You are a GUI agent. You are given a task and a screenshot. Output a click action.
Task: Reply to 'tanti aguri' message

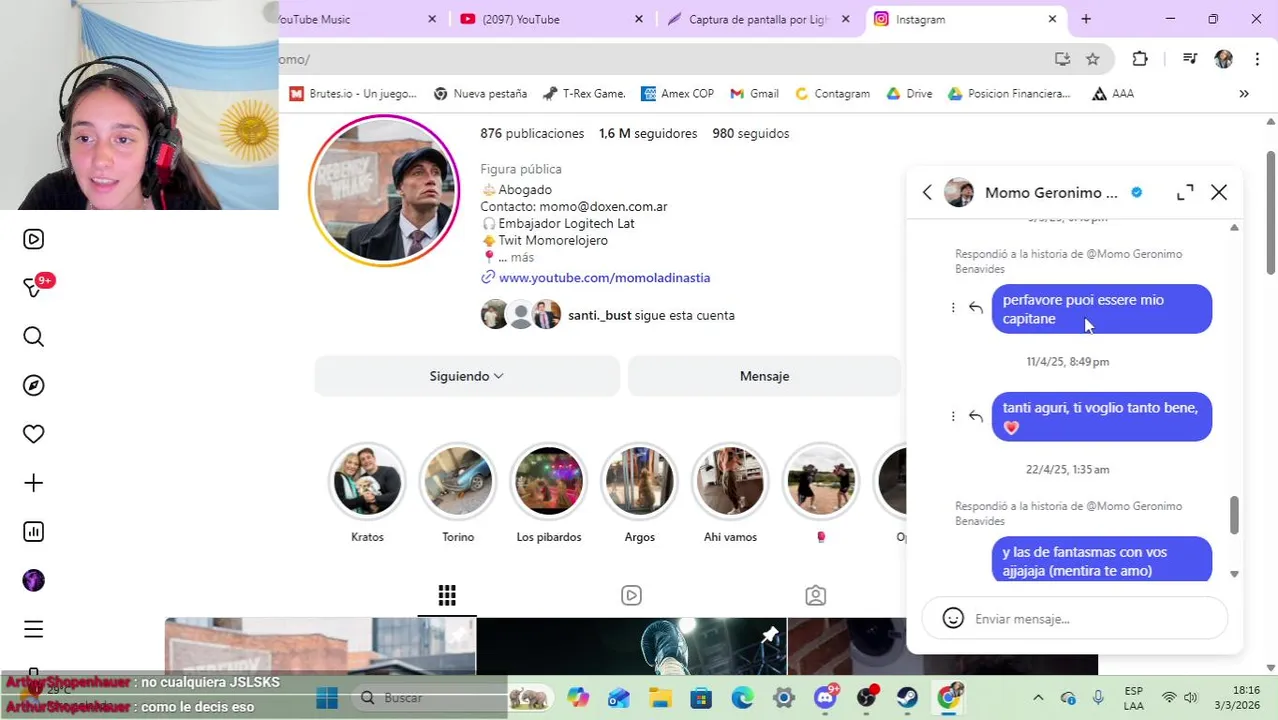pyautogui.click(x=976, y=416)
